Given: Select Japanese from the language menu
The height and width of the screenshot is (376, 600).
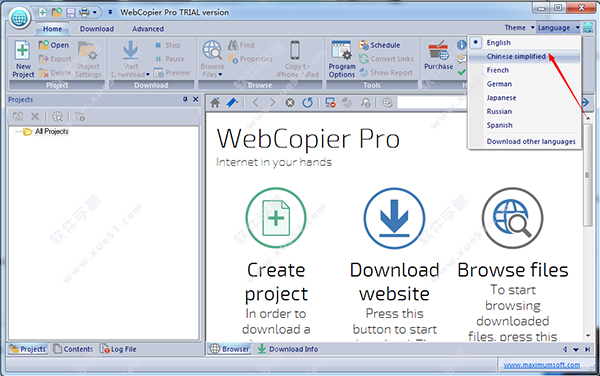Looking at the screenshot, I should pyautogui.click(x=524, y=98).
